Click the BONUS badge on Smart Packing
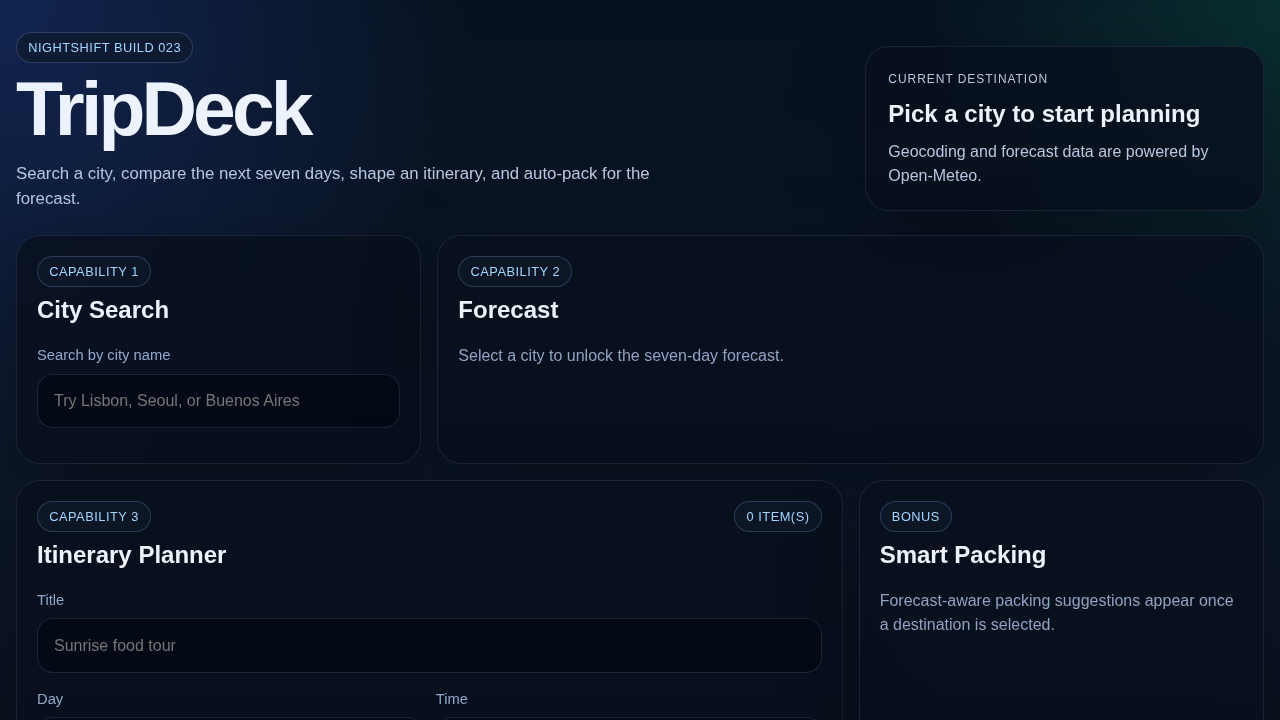 916,516
